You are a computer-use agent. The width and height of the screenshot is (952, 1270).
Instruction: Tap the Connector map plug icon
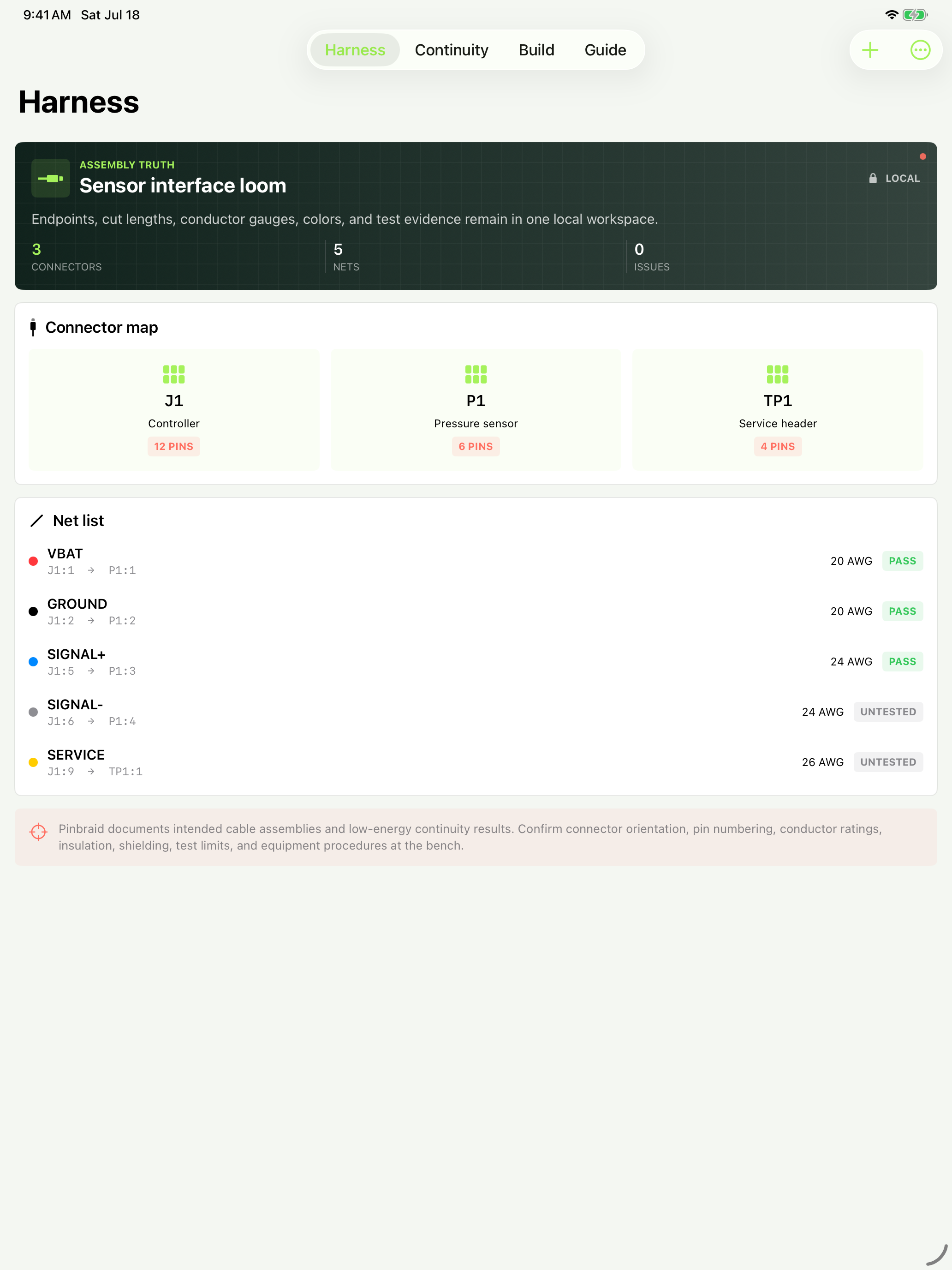(x=33, y=327)
